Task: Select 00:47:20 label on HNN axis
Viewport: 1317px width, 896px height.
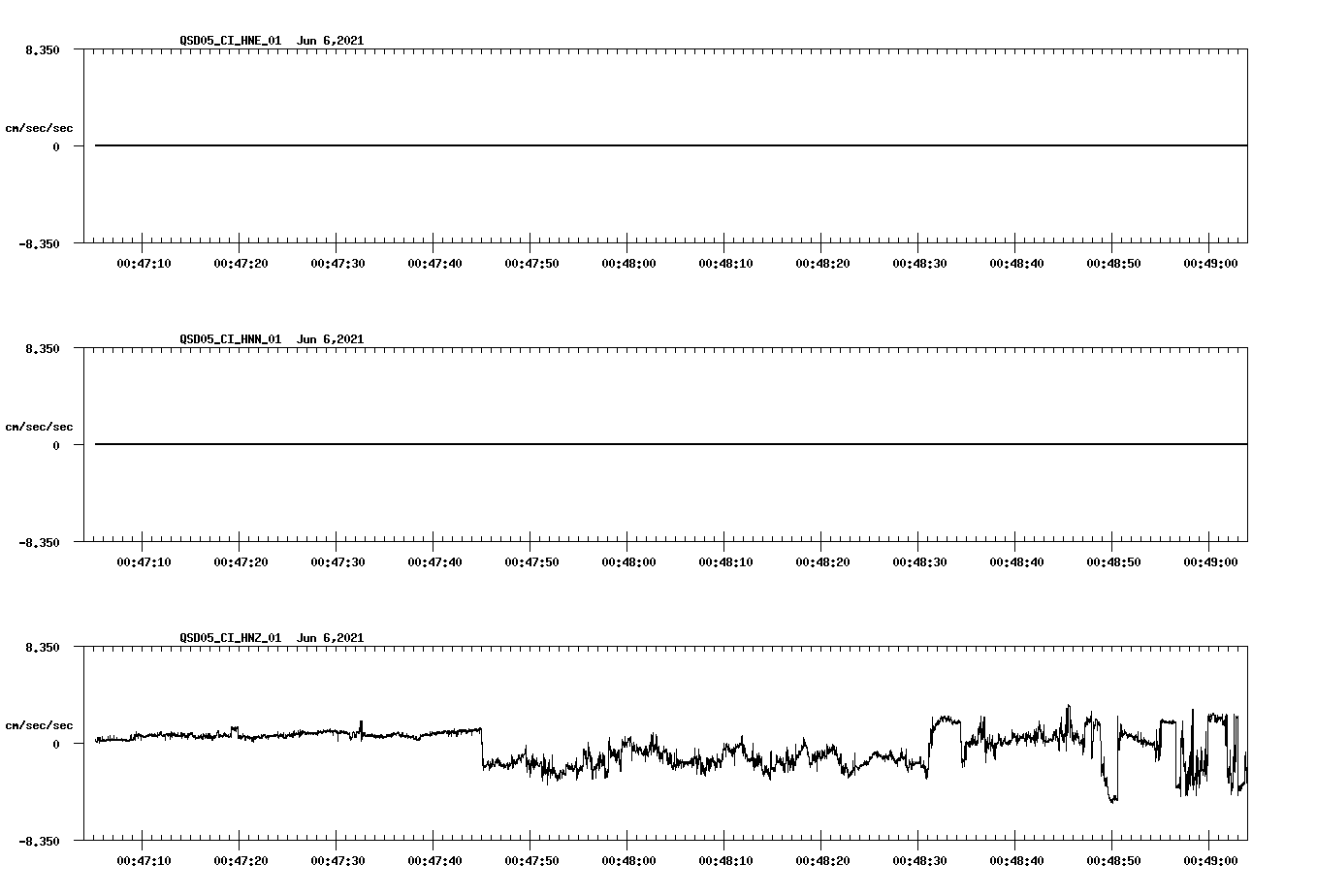Action: 241,562
